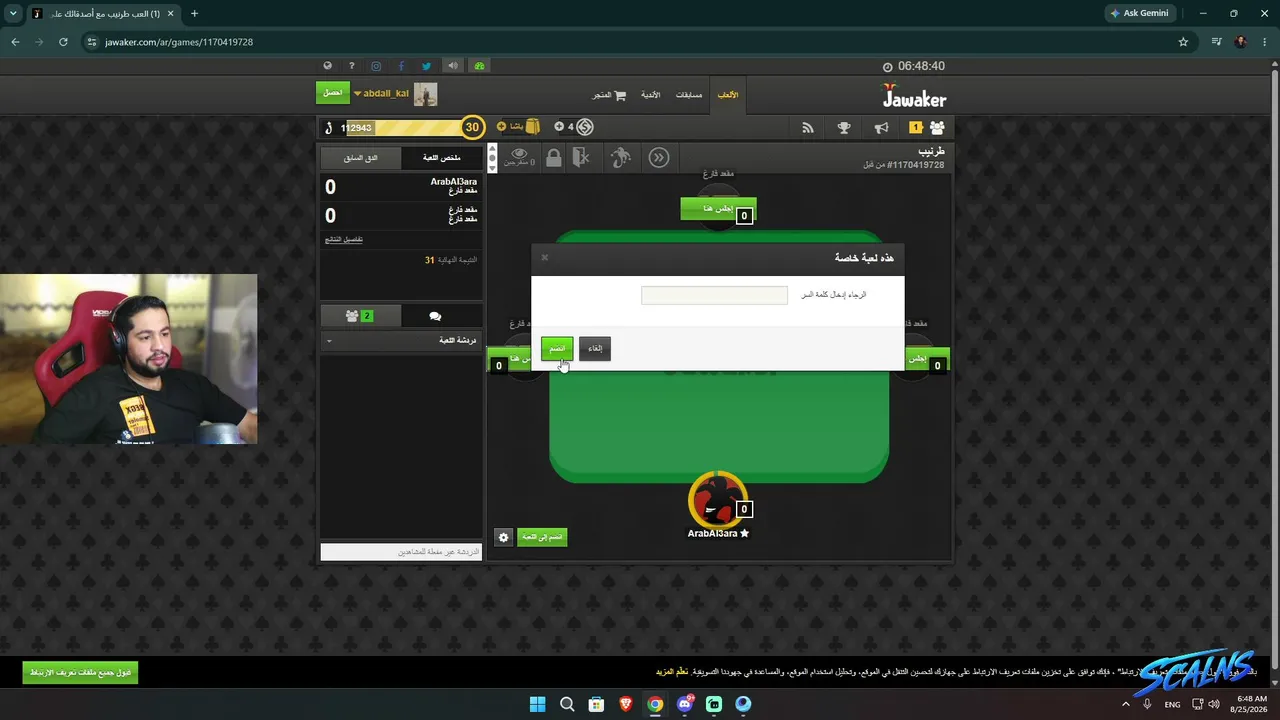1280x720 pixels.
Task: Click the spectator chat input field
Action: click(401, 552)
